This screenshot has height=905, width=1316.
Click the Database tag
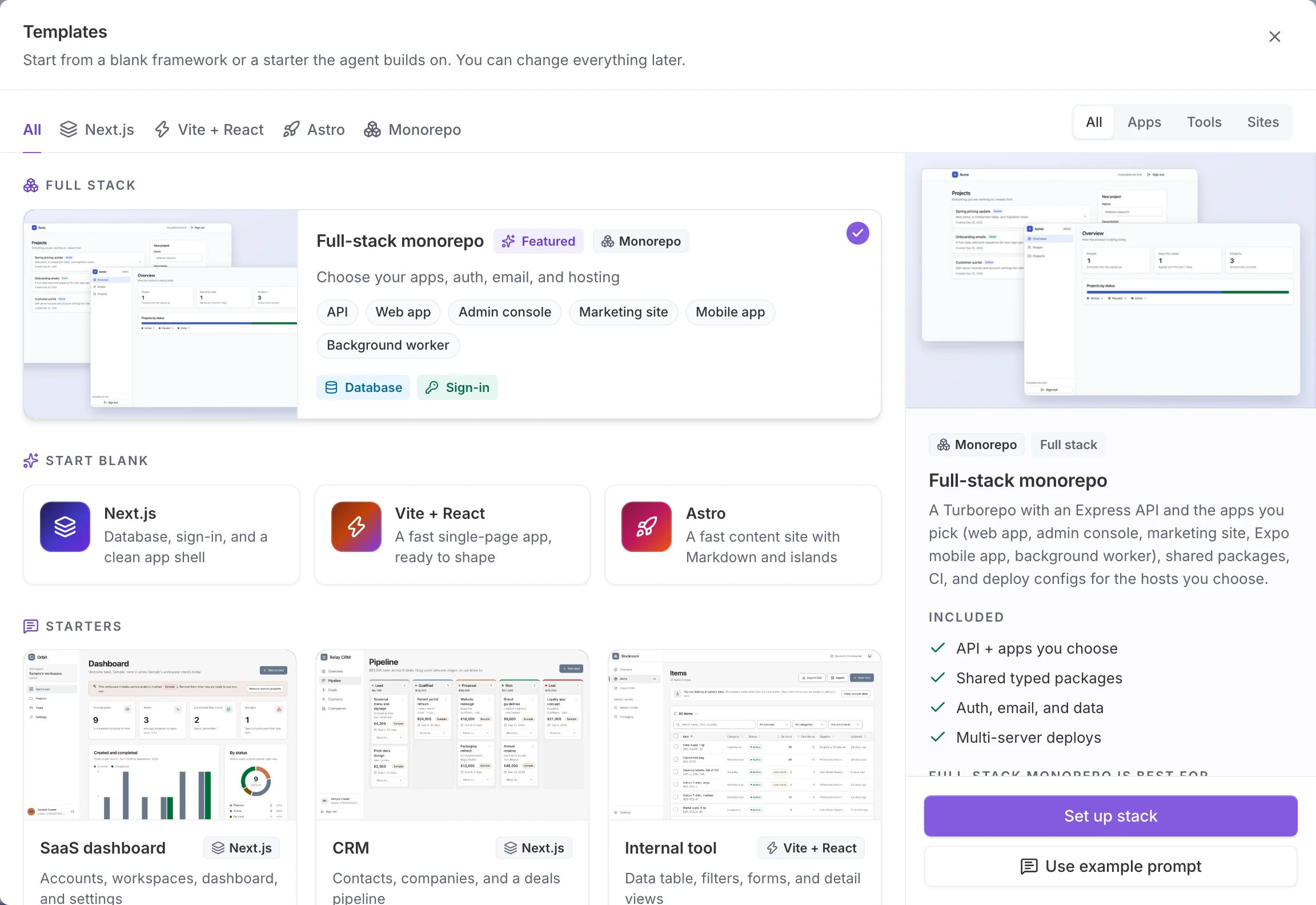click(363, 387)
